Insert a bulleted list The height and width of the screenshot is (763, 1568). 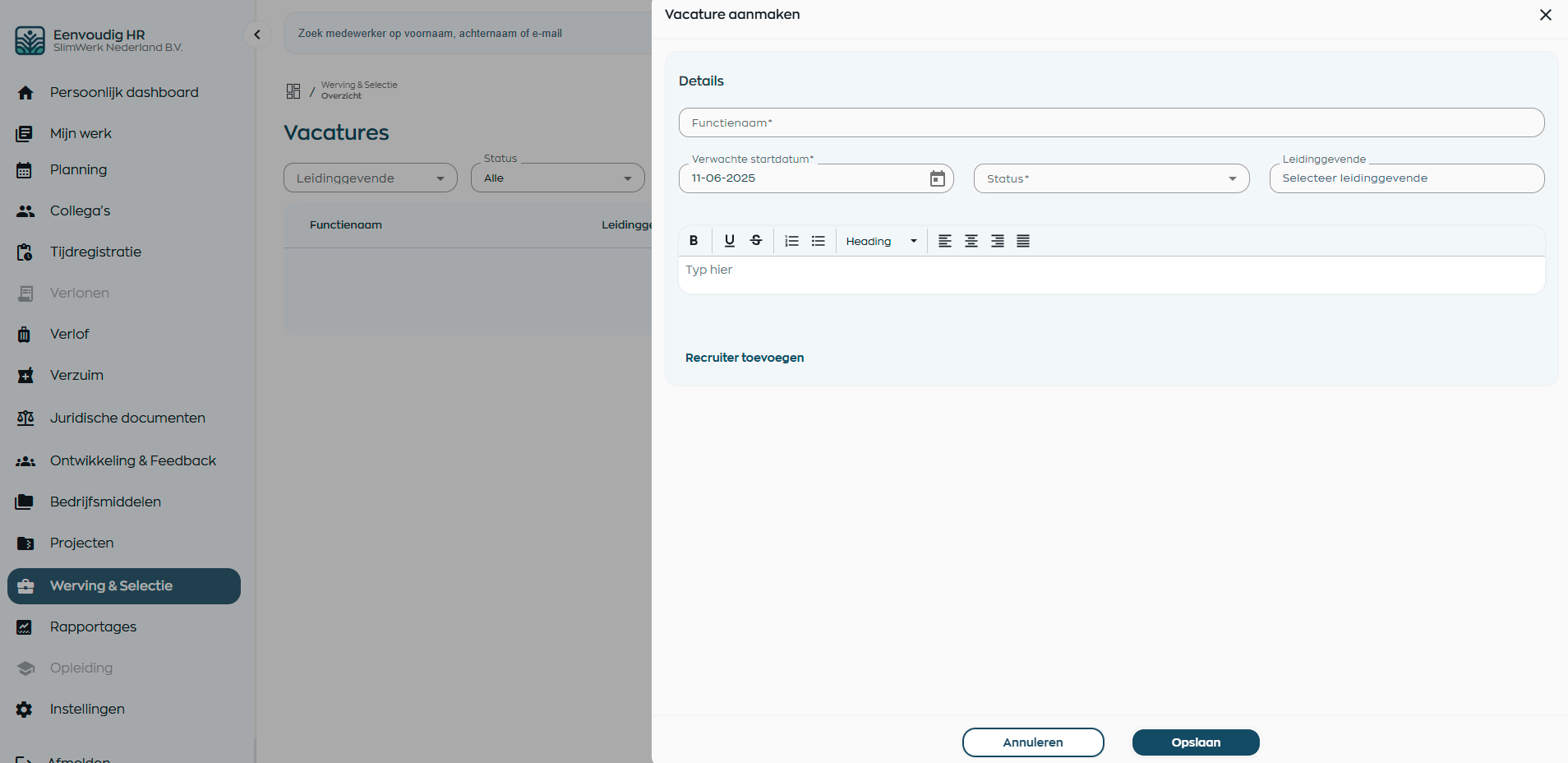click(x=818, y=241)
